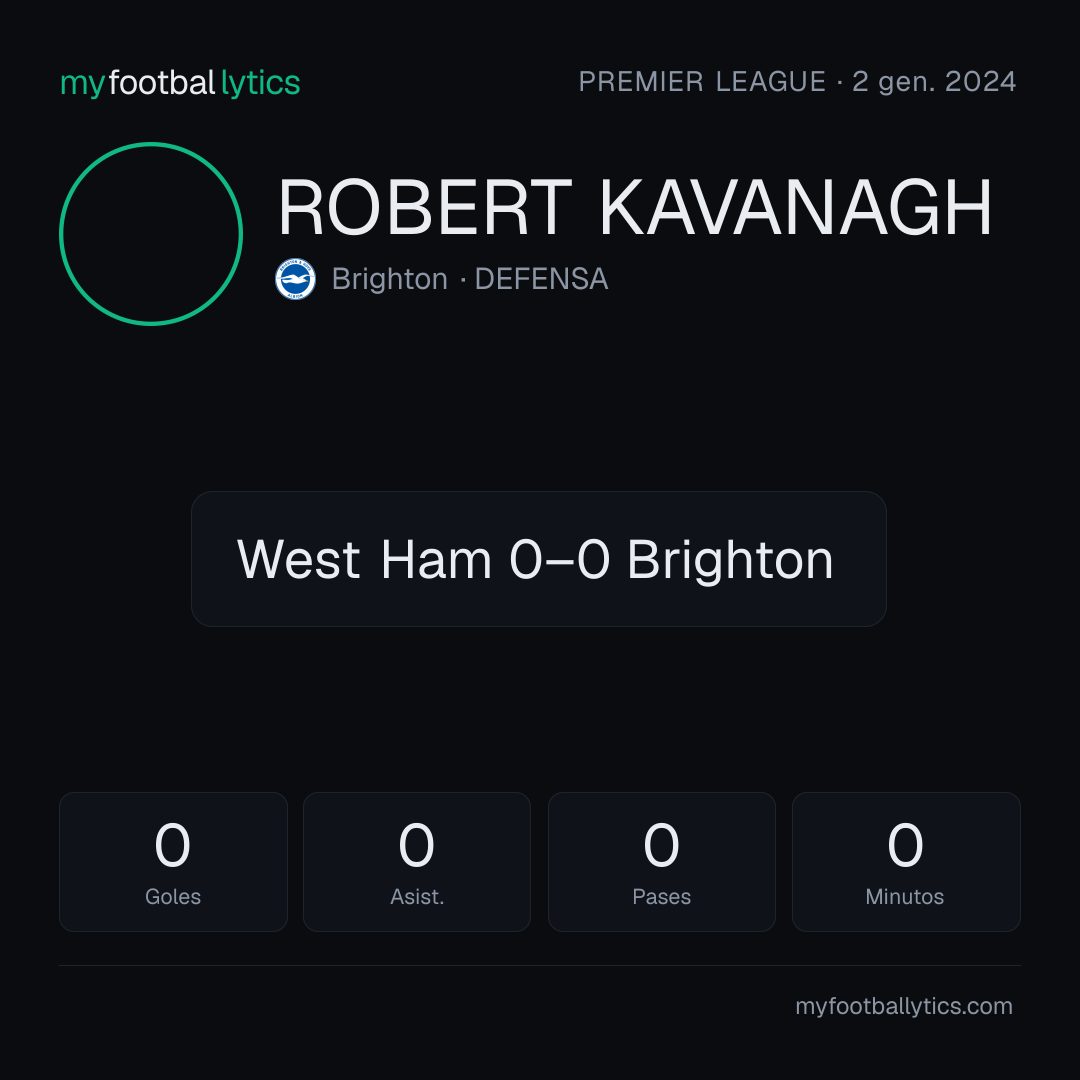This screenshot has width=1080, height=1080.
Task: Click the 2 gen. 2024 date text
Action: pyautogui.click(x=934, y=82)
